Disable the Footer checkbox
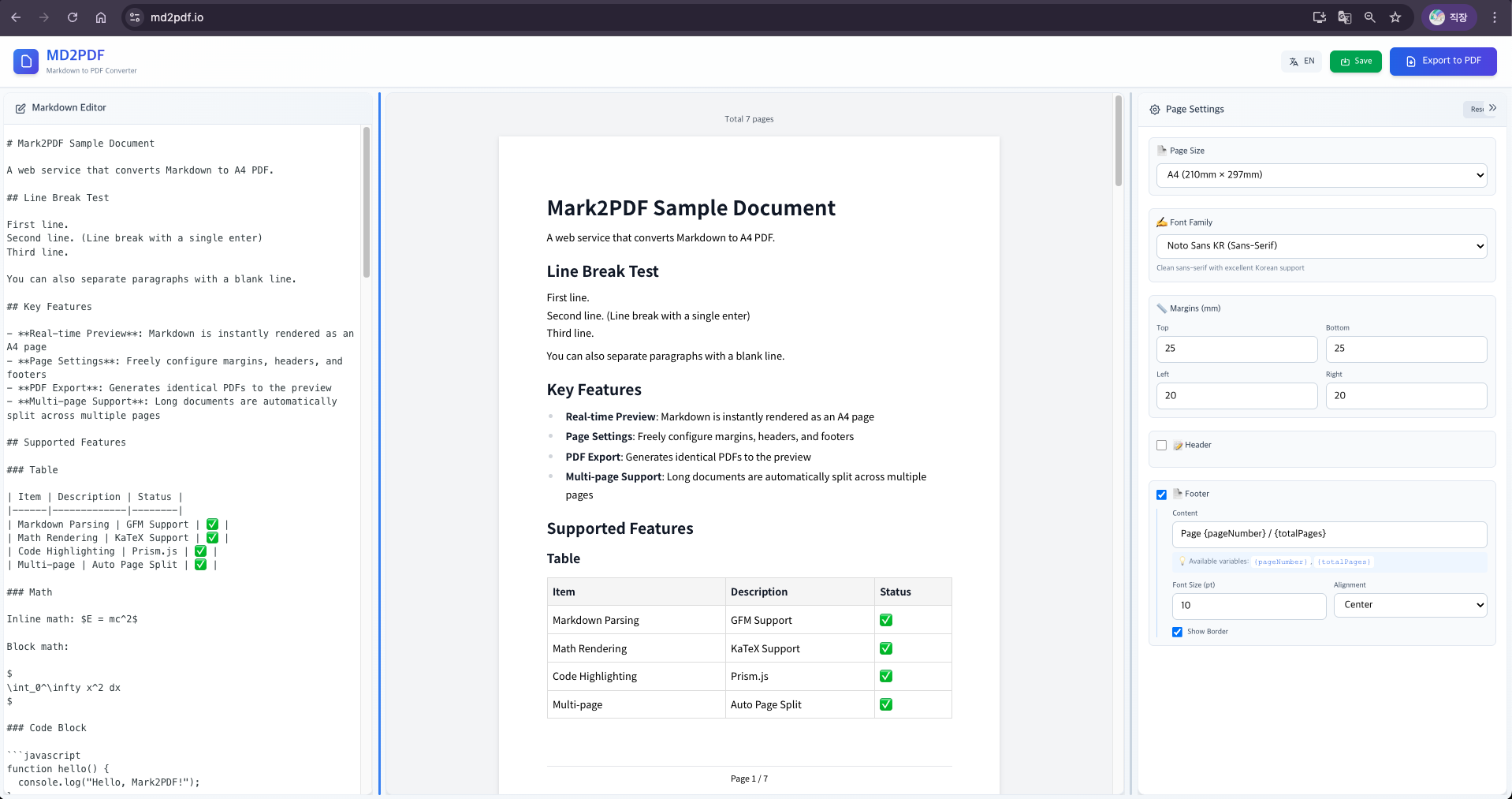The height and width of the screenshot is (799, 1512). point(1161,495)
